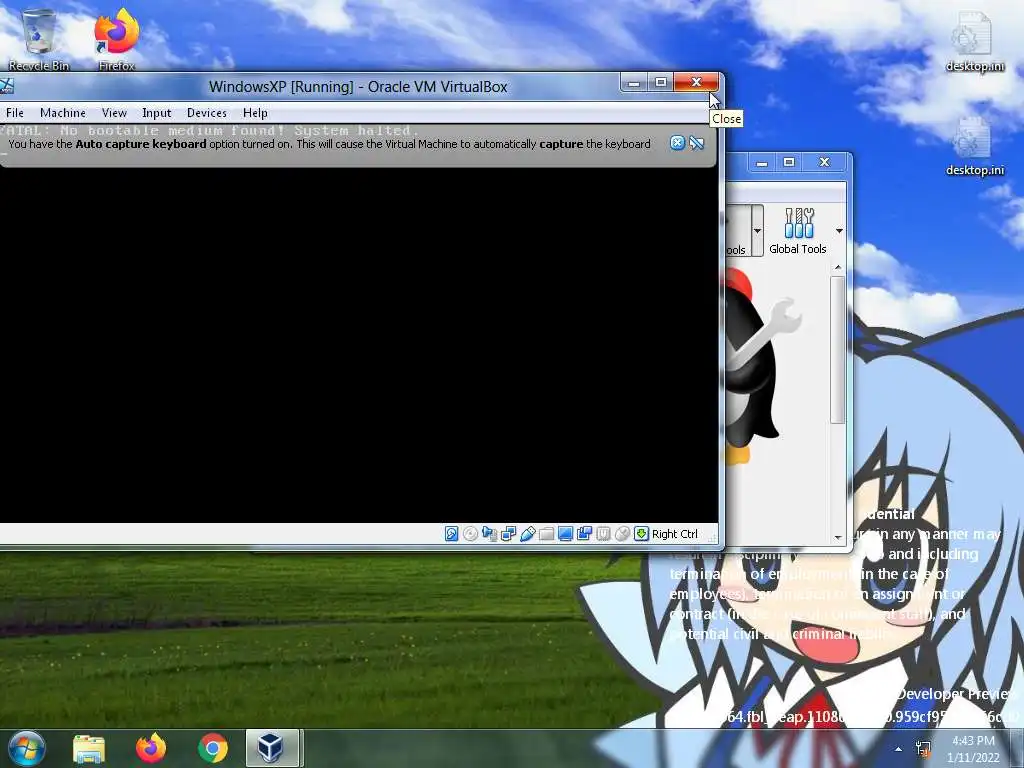Click the network adapters status icon
Image resolution: width=1024 pixels, height=768 pixels.
pos(508,534)
